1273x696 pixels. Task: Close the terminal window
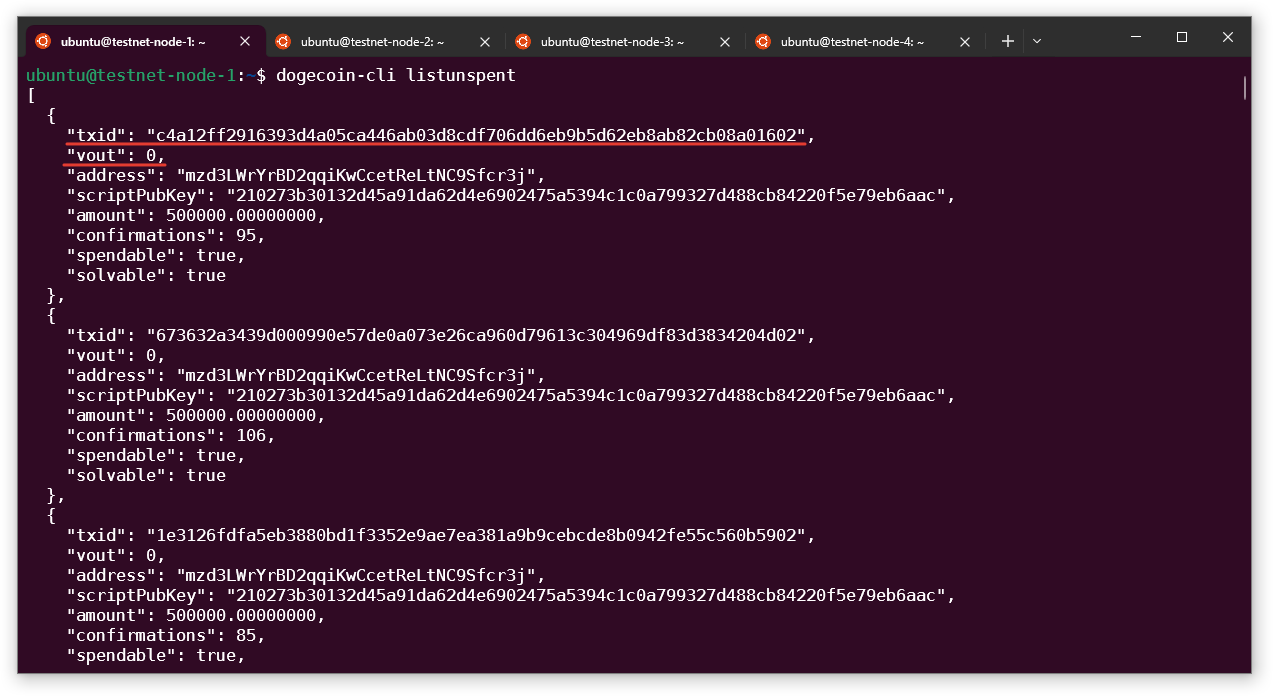pyautogui.click(x=1228, y=37)
